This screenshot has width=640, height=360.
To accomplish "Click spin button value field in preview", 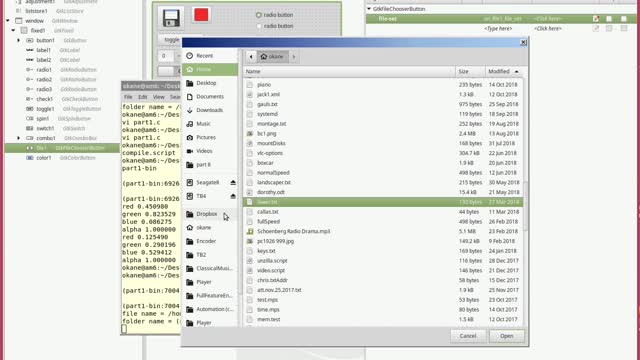I will pyautogui.click(x=166, y=56).
